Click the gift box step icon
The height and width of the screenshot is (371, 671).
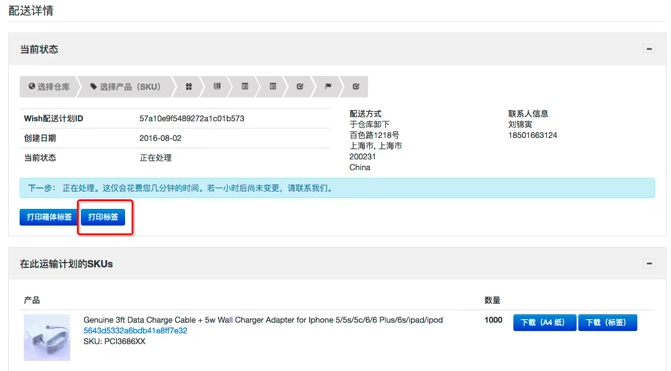189,86
